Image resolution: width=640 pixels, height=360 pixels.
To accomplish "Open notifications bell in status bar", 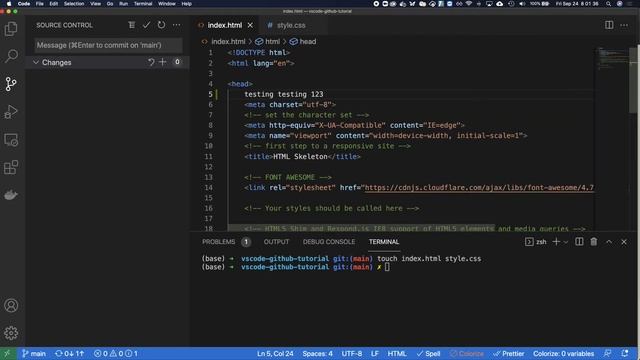I will click(624, 353).
